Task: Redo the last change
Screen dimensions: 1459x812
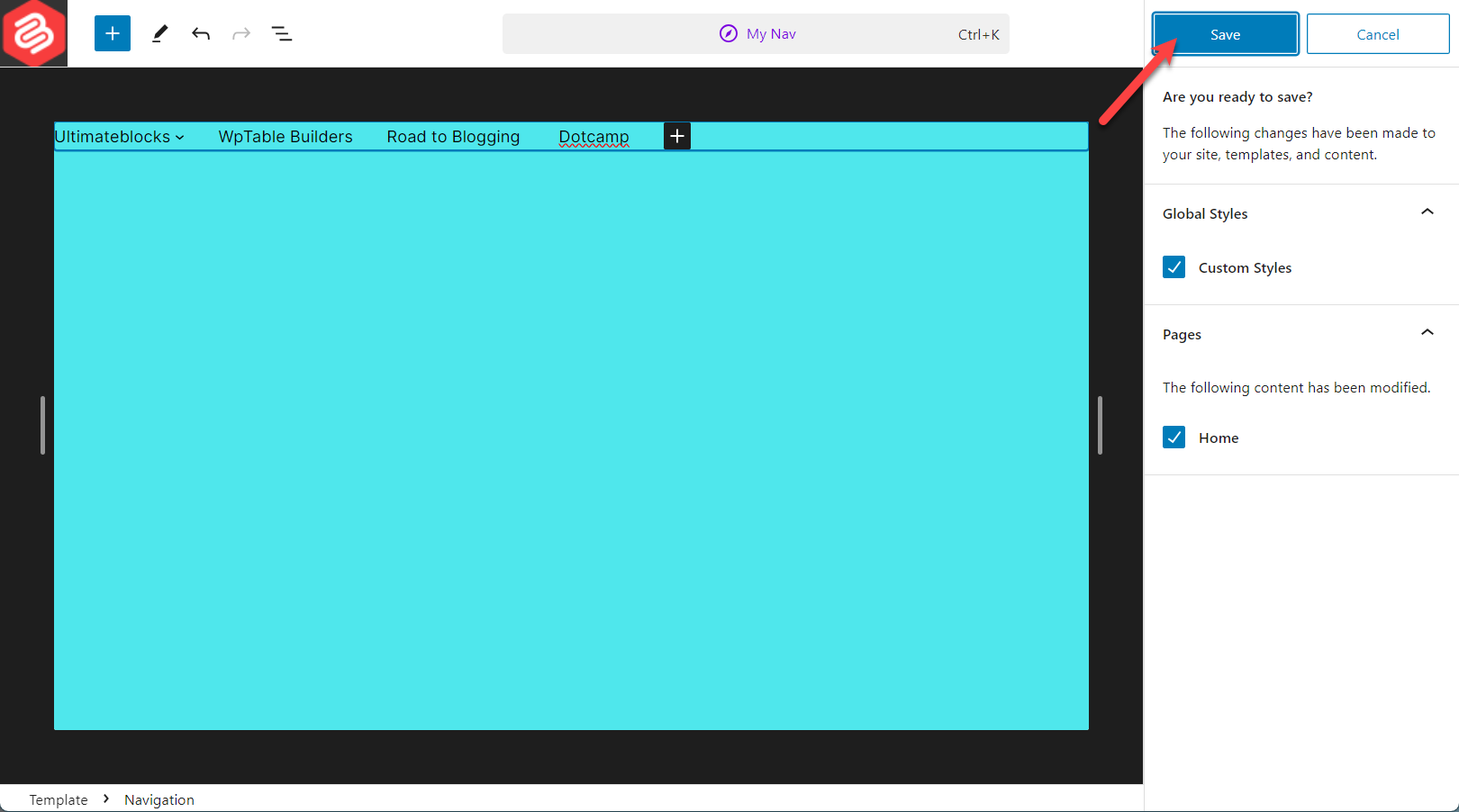Action: [240, 33]
